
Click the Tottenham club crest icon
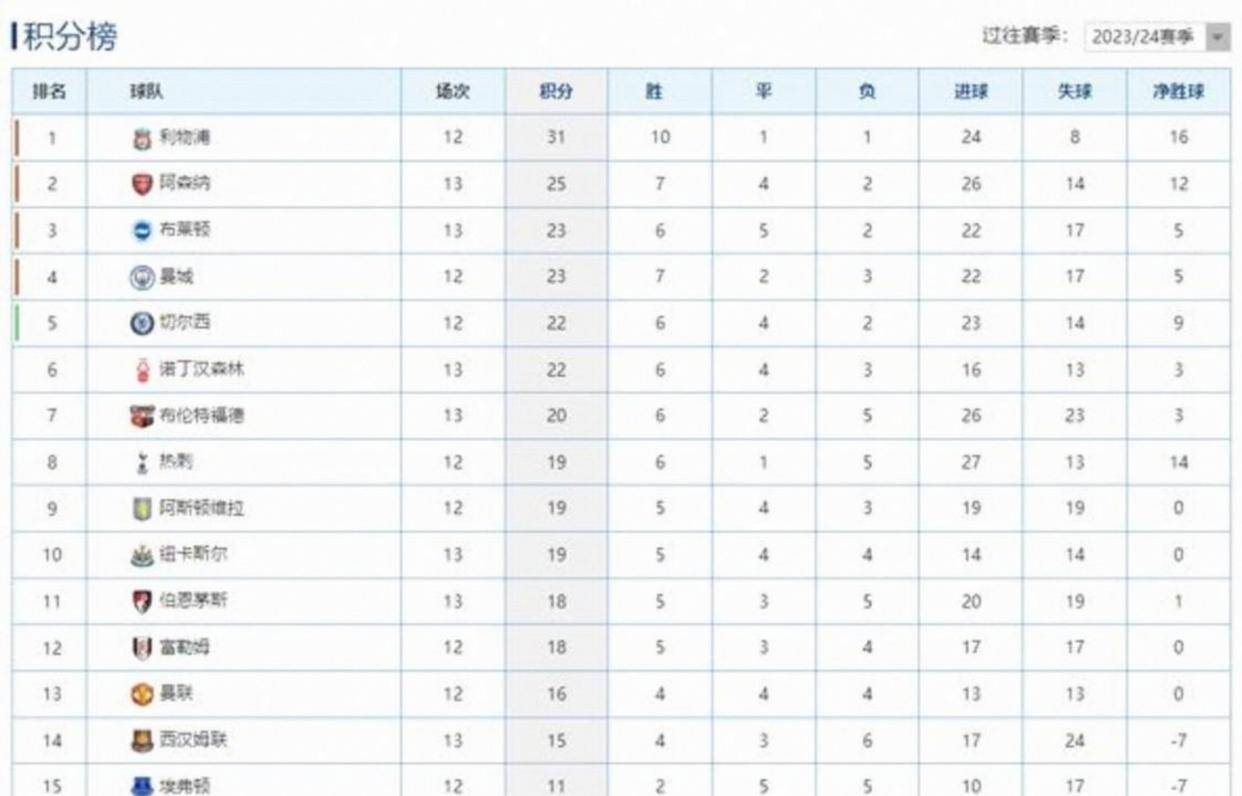click(x=142, y=462)
